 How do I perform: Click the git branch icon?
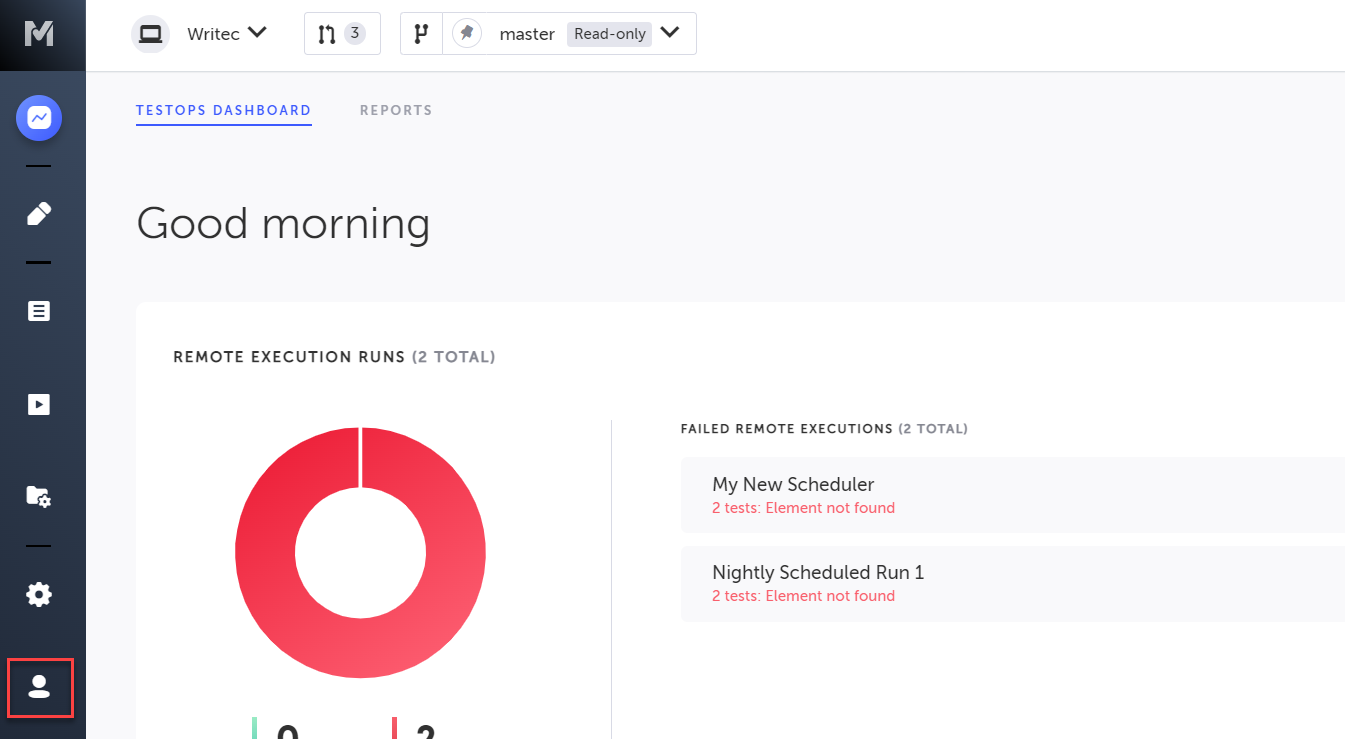421,34
